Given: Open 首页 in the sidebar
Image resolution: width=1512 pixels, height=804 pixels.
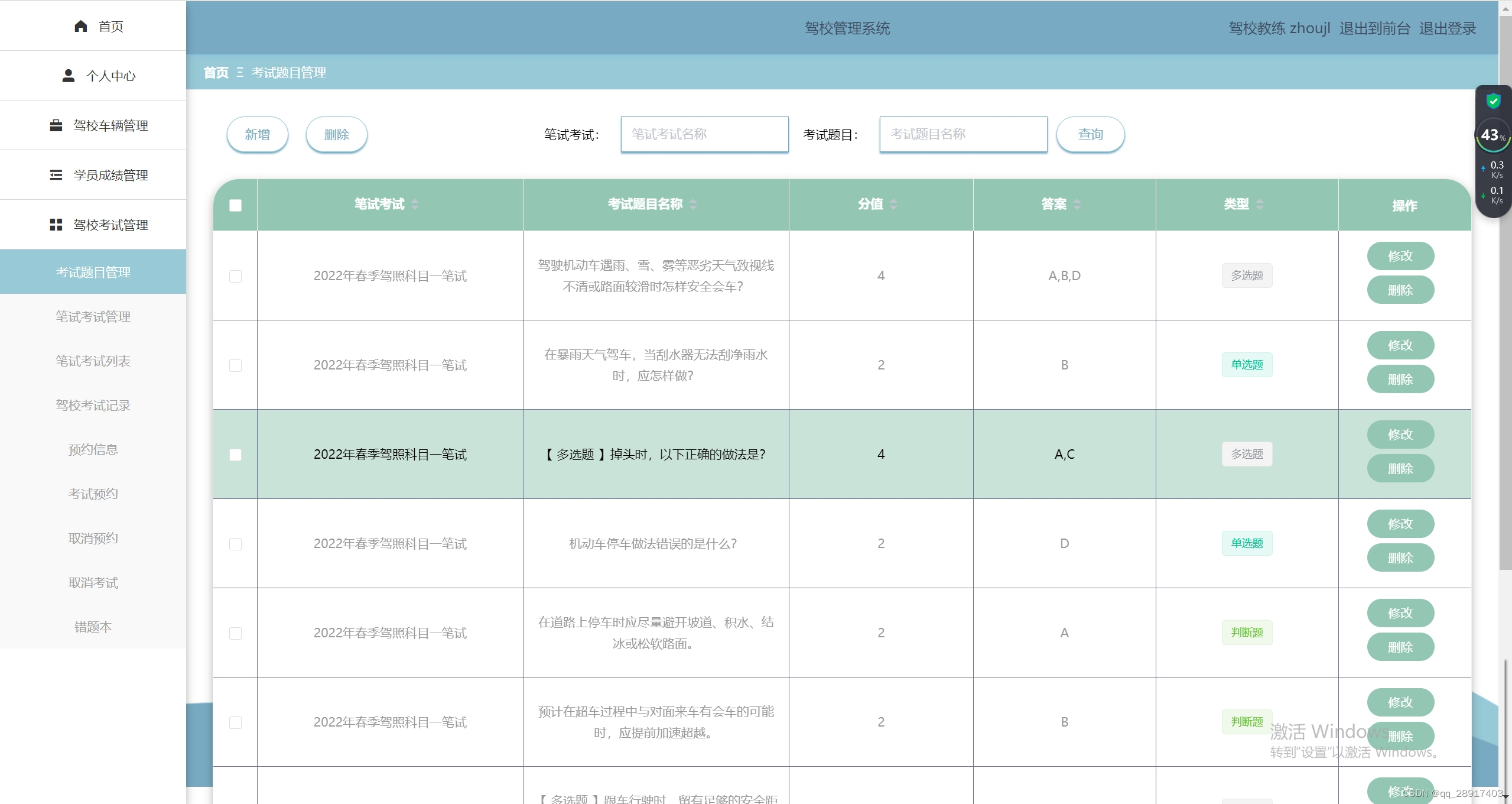Looking at the screenshot, I should tap(93, 27).
